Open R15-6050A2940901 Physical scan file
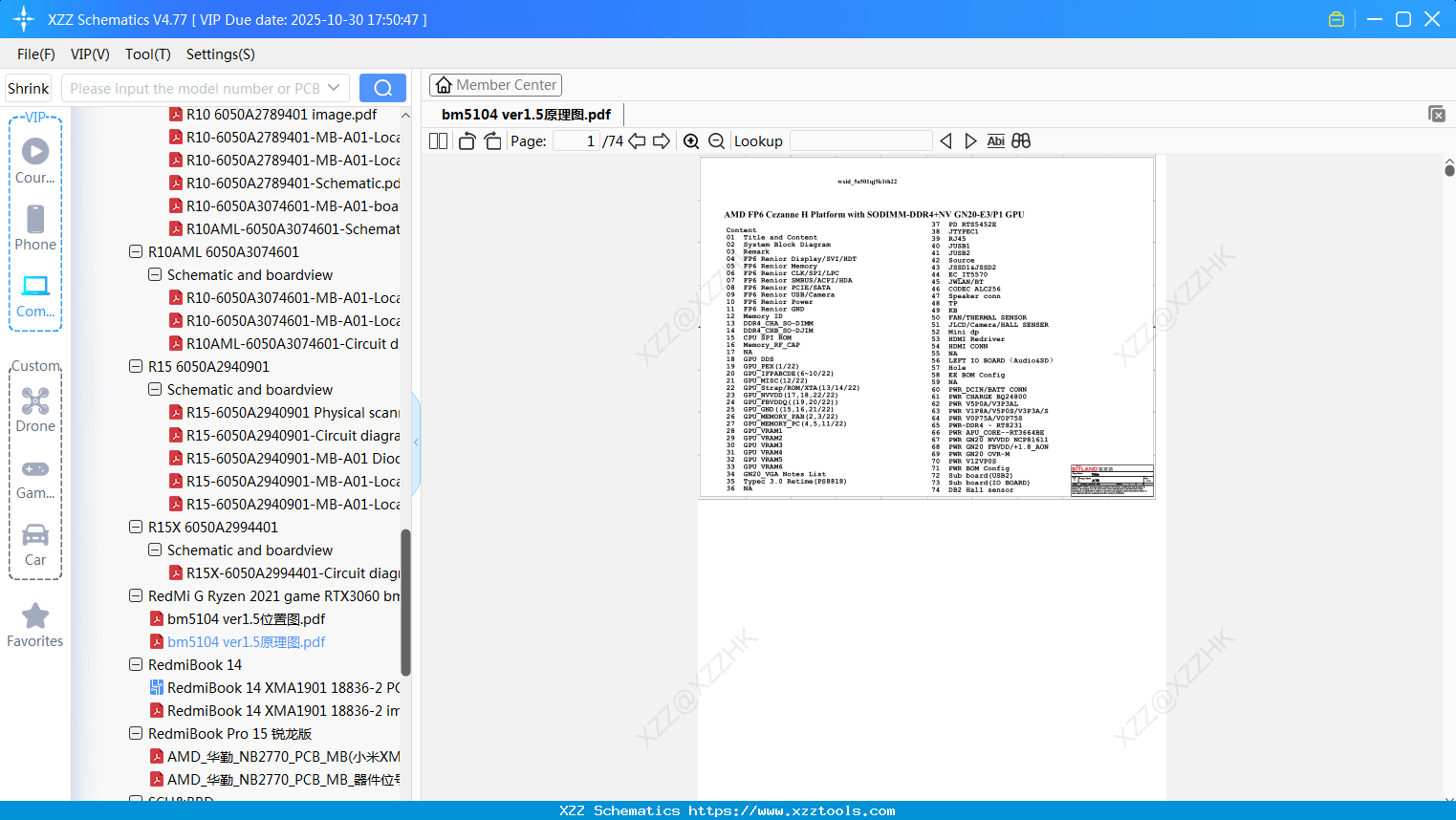Screen dimensions: 1456x820 284,413
